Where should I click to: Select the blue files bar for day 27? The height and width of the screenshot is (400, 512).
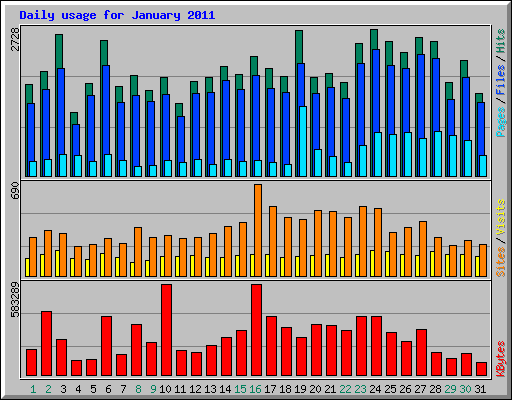[x=421, y=97]
